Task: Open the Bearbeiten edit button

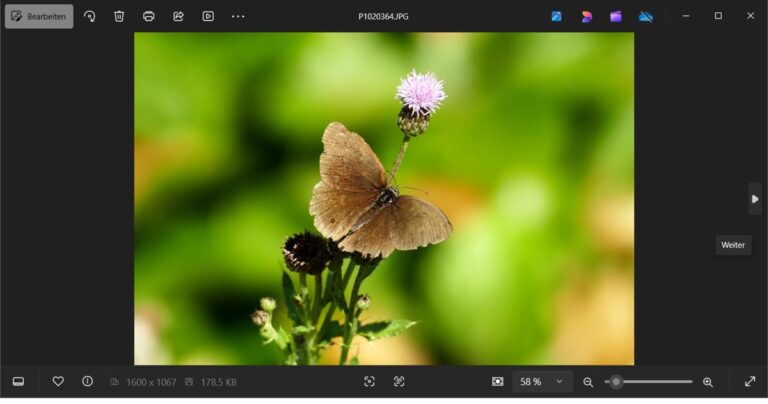Action: tap(39, 16)
